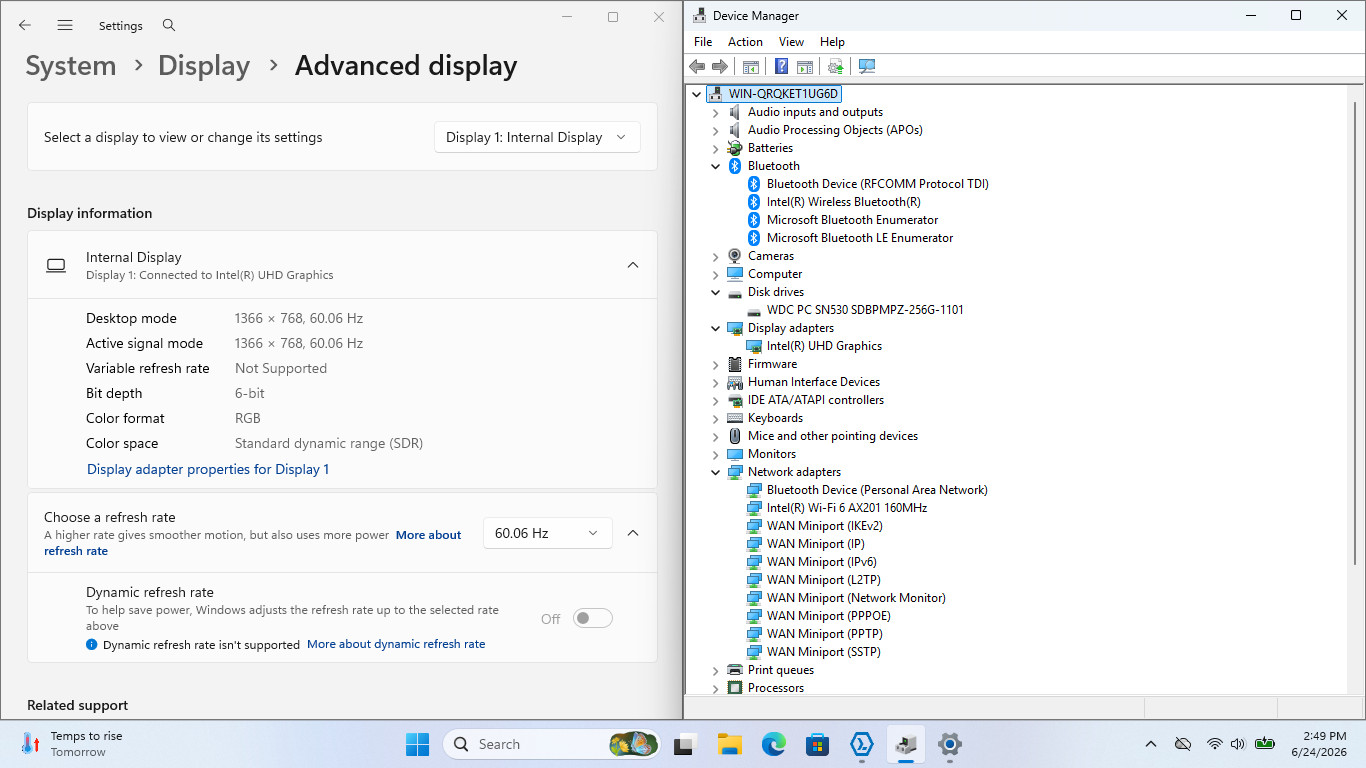The height and width of the screenshot is (768, 1366).
Task: Open Settings navigation hamburger menu
Action: (65, 25)
